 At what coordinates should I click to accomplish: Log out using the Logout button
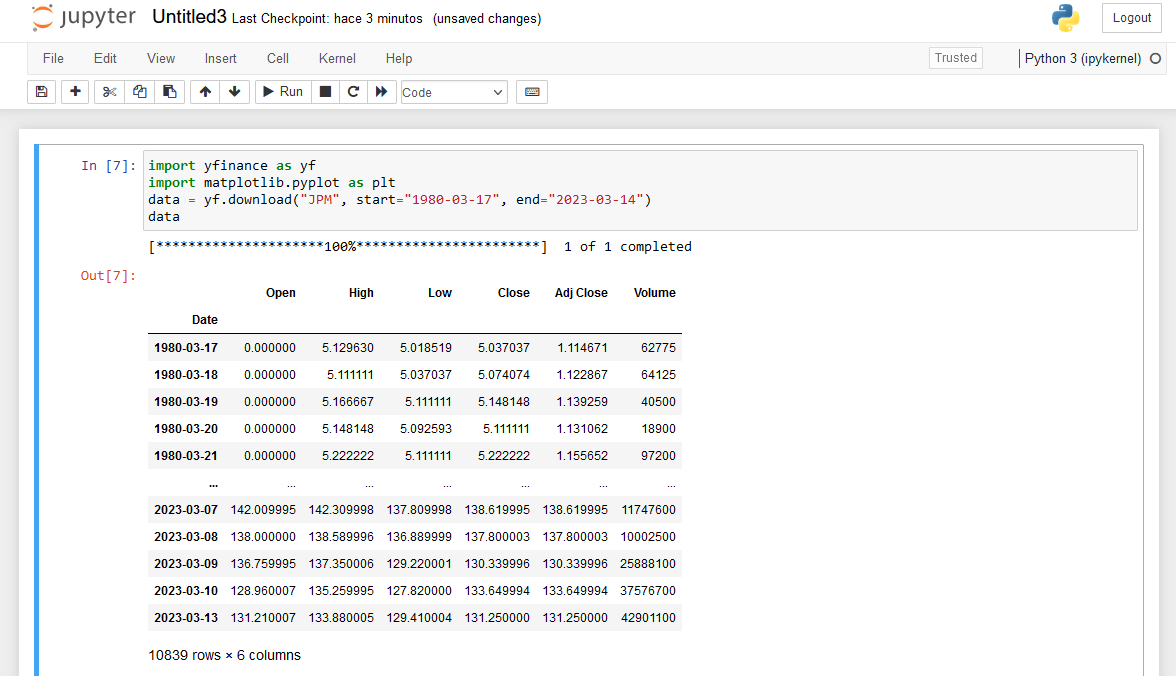point(1131,17)
